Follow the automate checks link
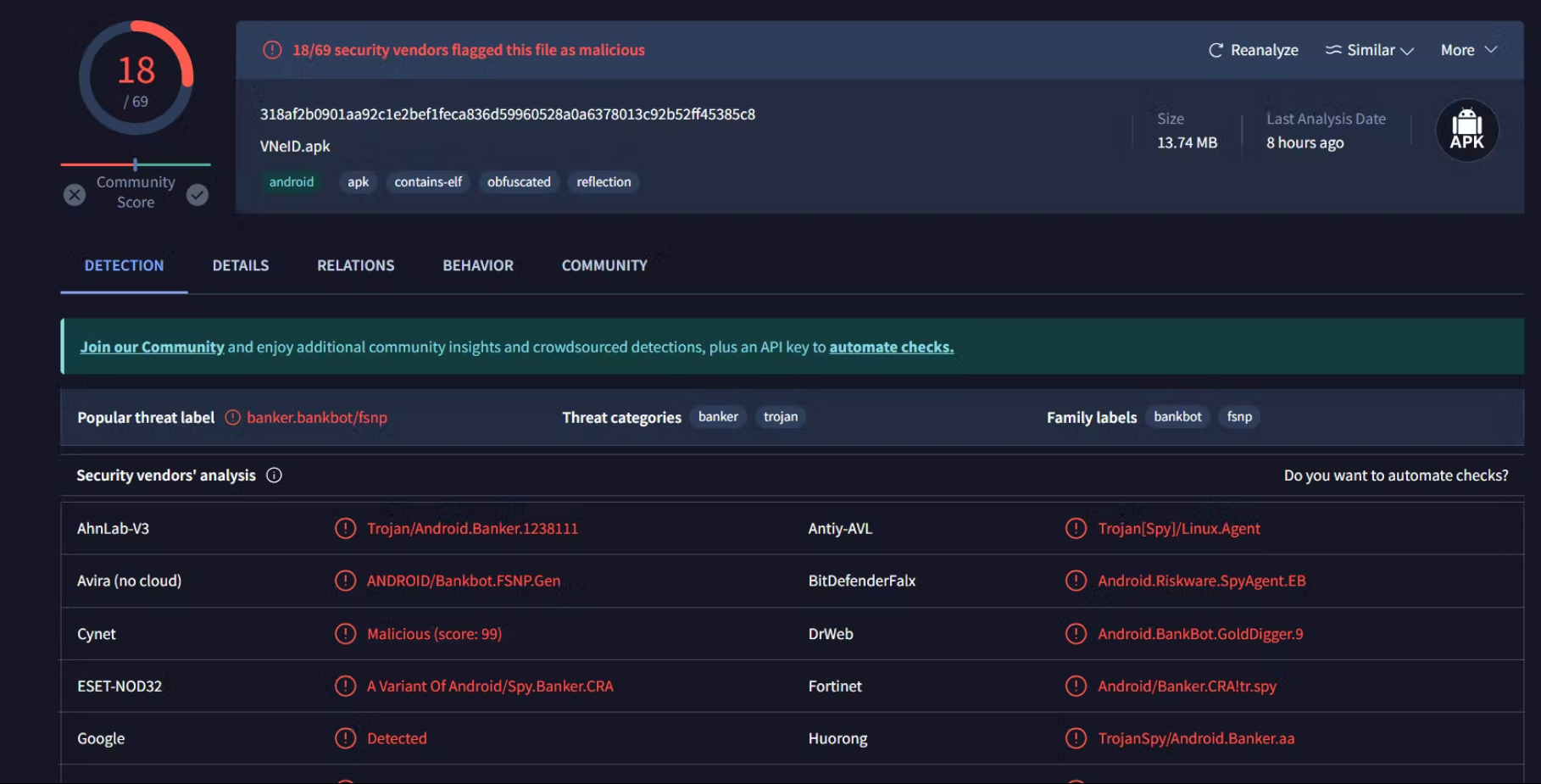 (x=891, y=347)
